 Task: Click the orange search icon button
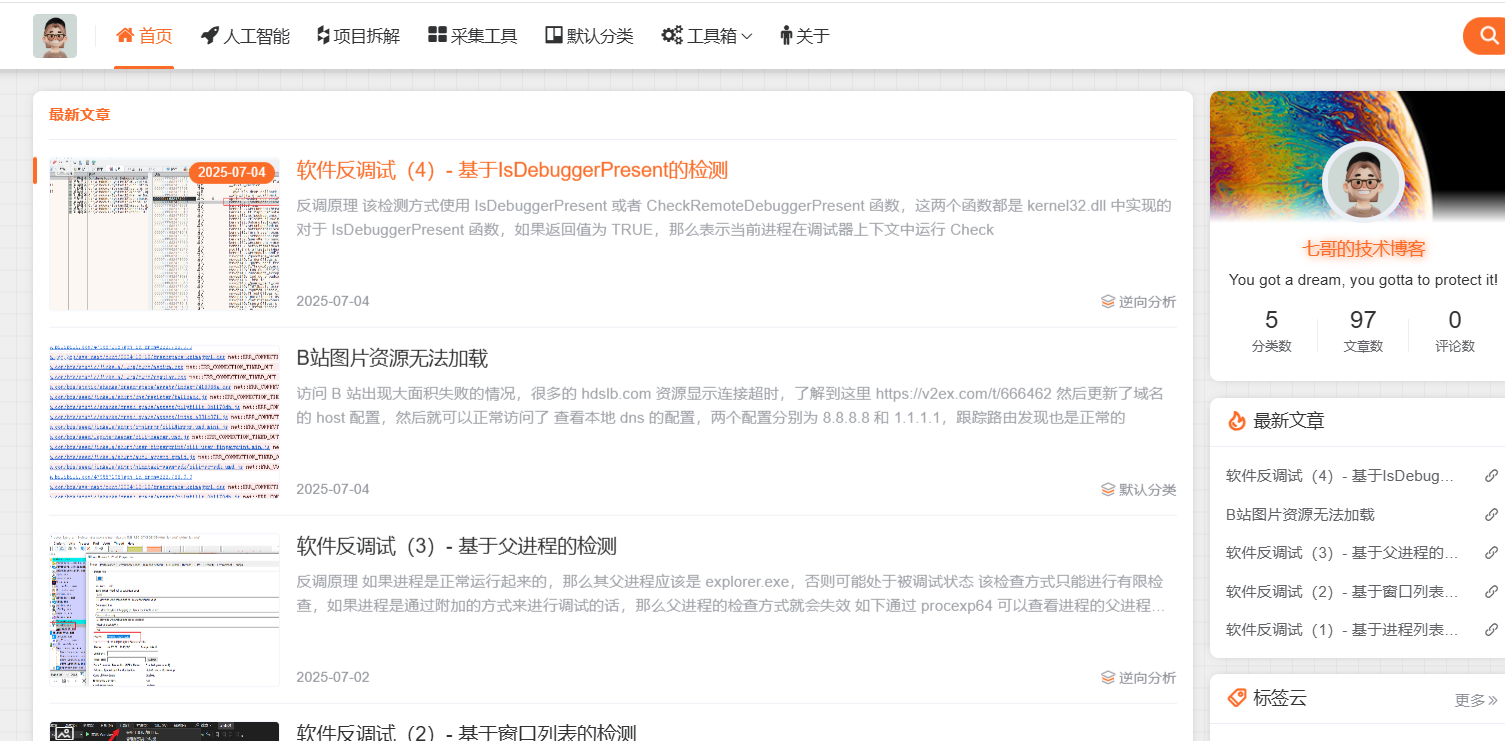[x=1486, y=36]
